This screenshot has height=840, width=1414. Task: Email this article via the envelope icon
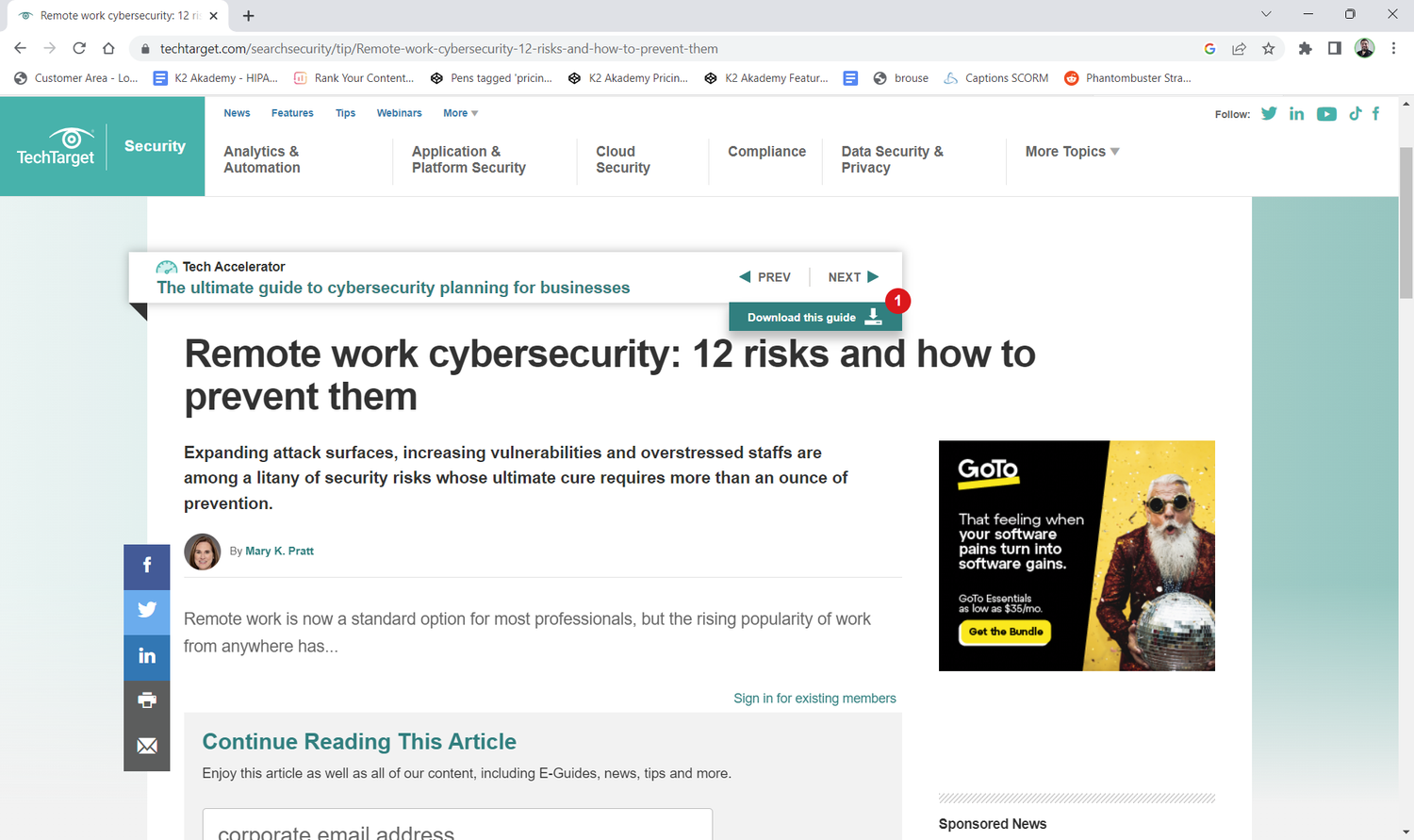click(147, 746)
